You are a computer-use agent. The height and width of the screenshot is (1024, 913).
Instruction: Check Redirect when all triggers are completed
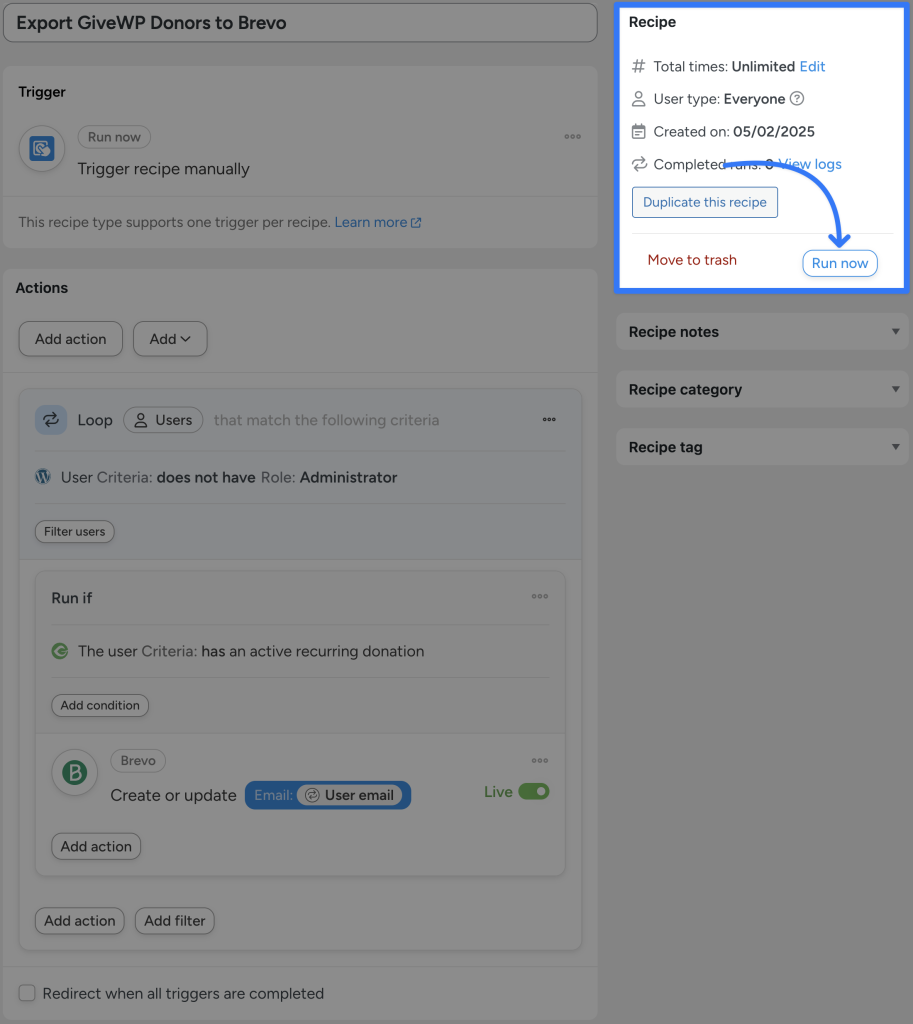tap(26, 993)
